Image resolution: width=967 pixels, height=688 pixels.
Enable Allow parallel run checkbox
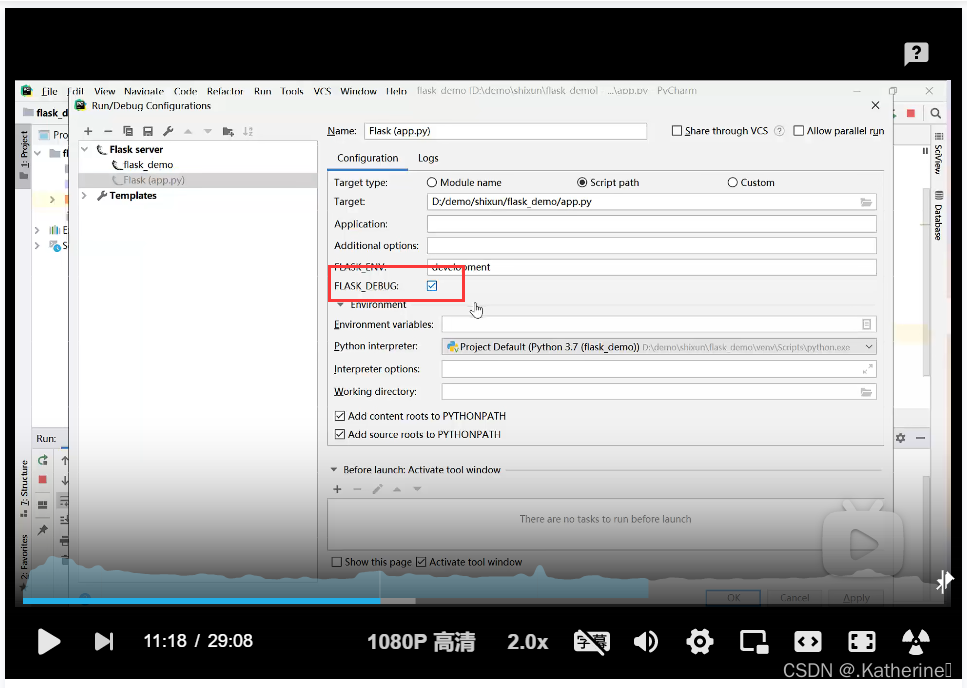pyautogui.click(x=799, y=131)
